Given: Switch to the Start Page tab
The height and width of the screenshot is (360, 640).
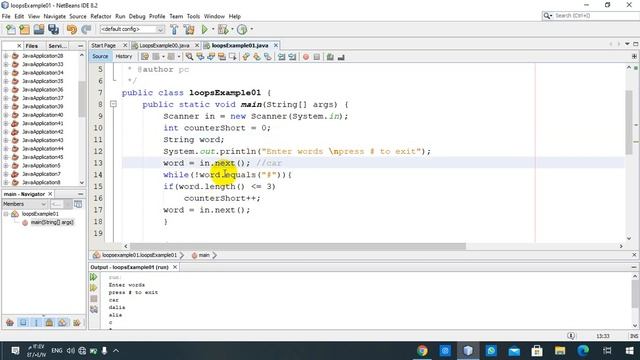Looking at the screenshot, I should pyautogui.click(x=104, y=45).
